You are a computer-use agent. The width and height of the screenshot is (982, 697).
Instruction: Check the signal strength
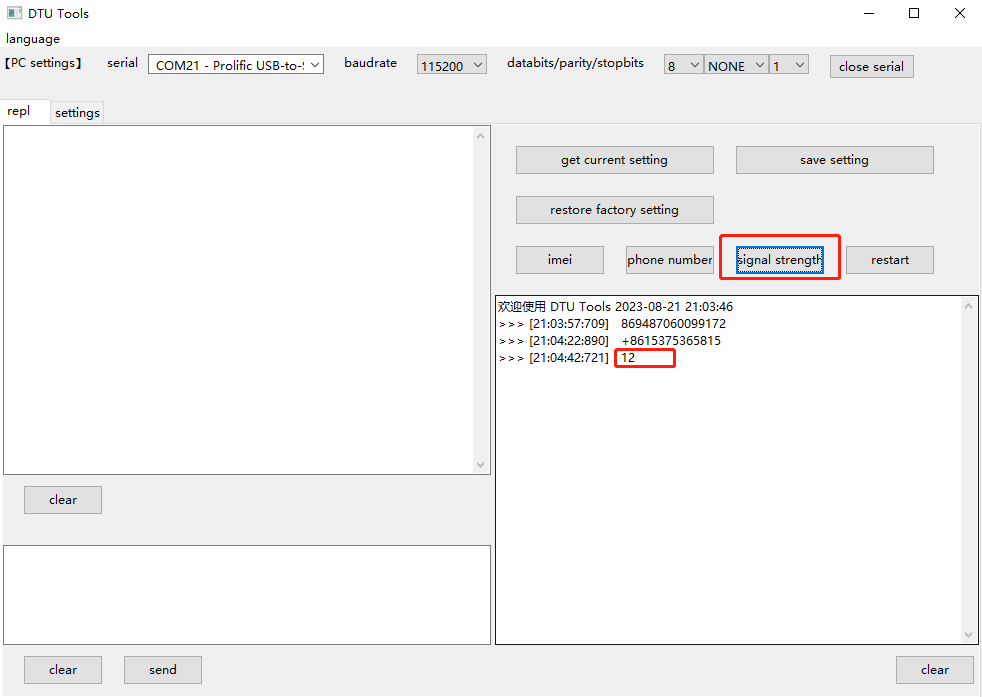coord(780,260)
